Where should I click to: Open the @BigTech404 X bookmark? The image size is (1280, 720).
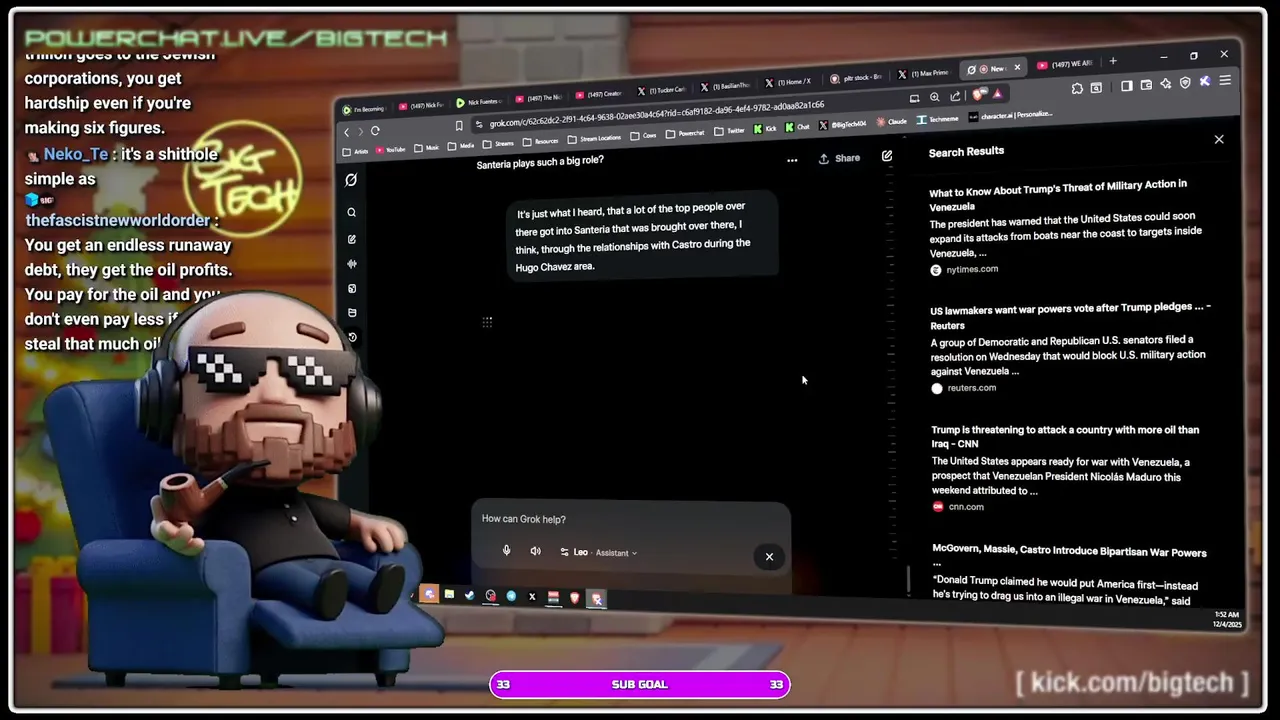click(842, 125)
